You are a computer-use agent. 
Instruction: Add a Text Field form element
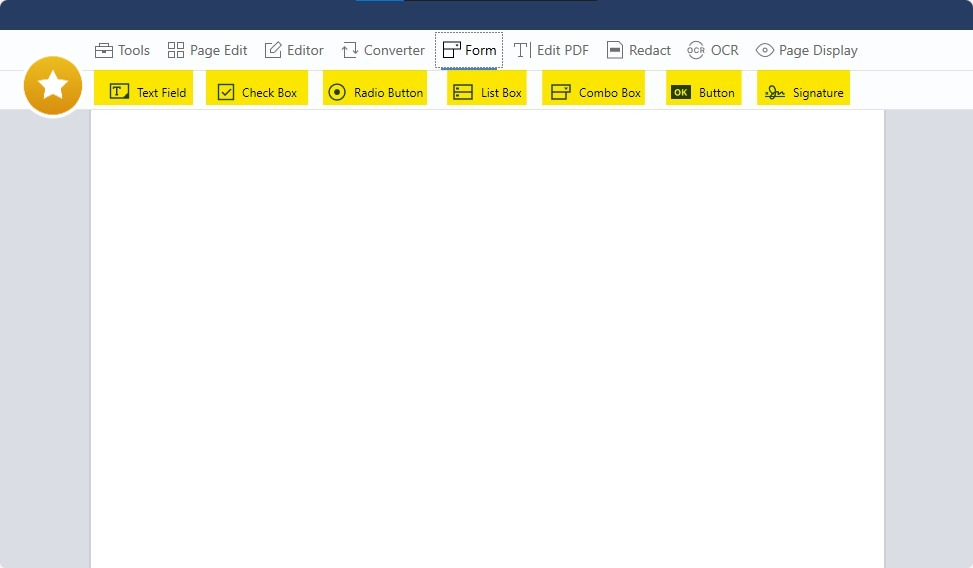tap(143, 88)
